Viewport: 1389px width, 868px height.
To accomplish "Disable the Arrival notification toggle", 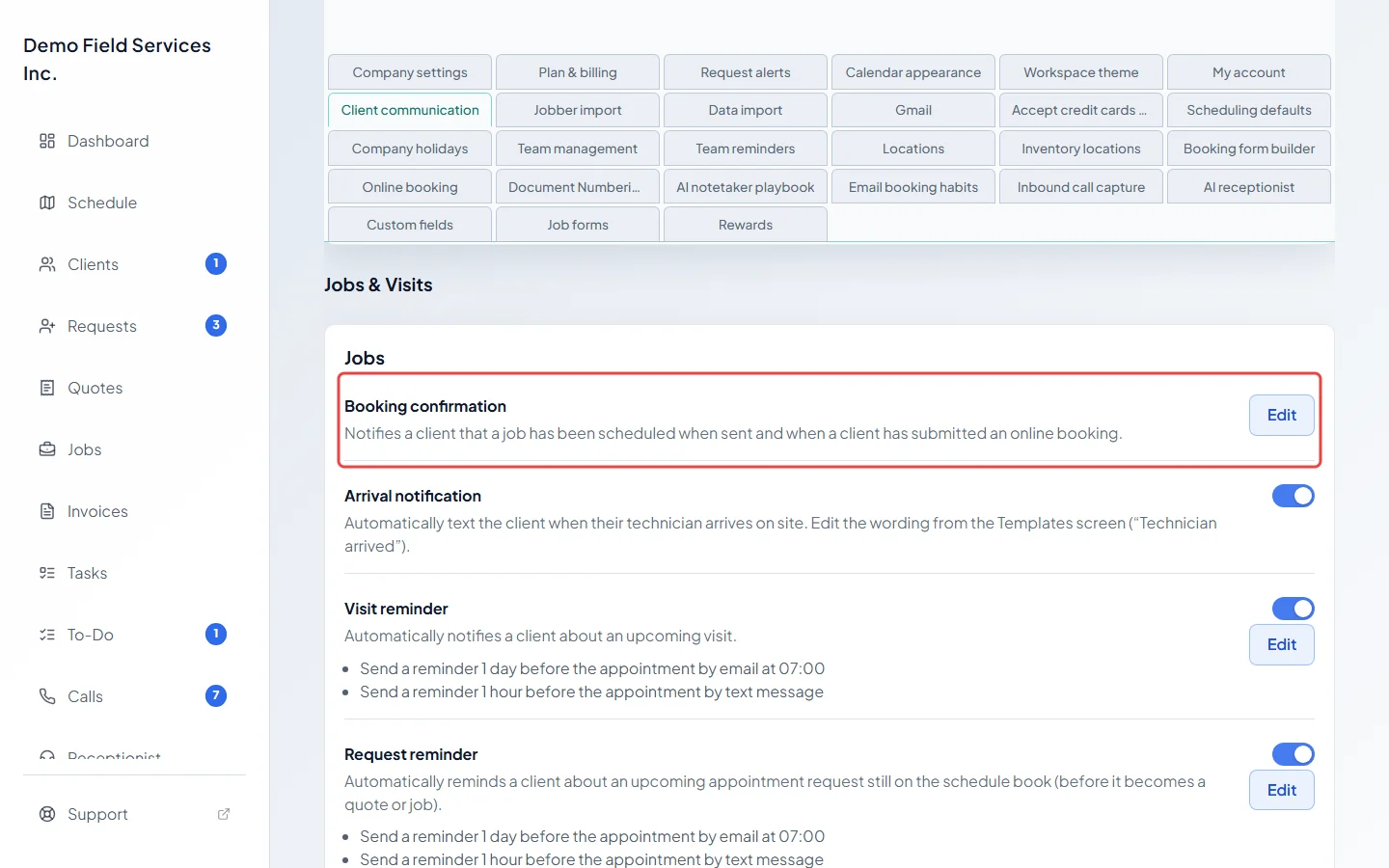I will [1294, 496].
